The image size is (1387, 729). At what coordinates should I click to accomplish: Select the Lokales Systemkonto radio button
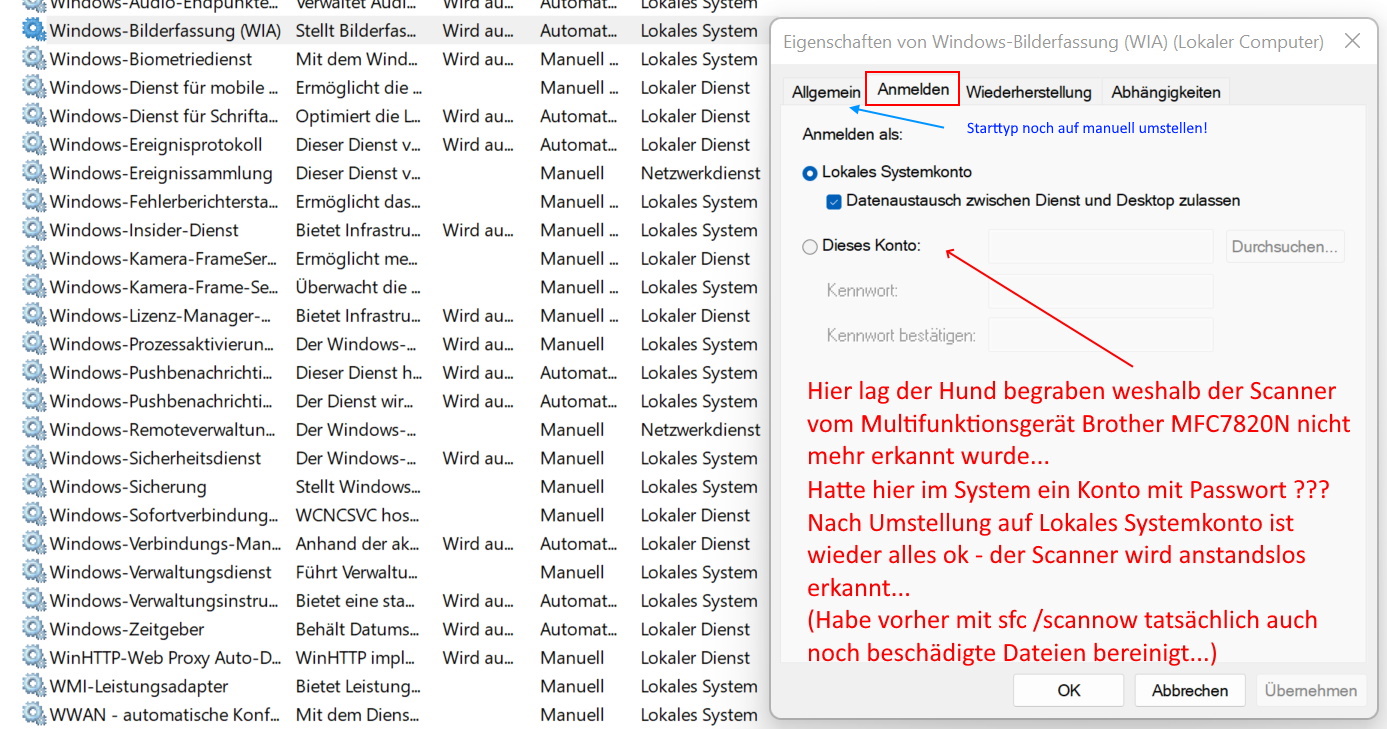click(810, 173)
